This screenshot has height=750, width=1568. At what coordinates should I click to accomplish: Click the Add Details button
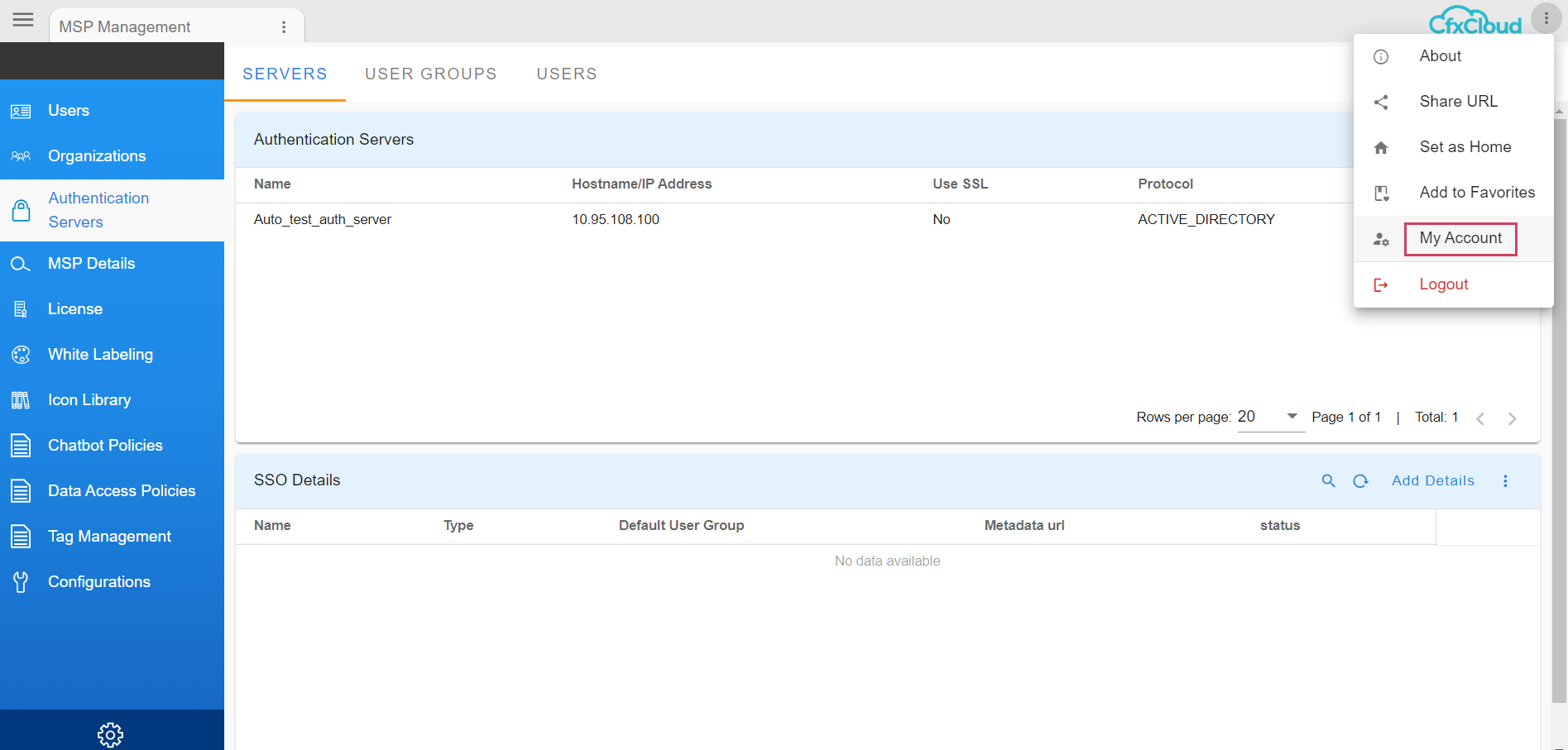(1432, 481)
